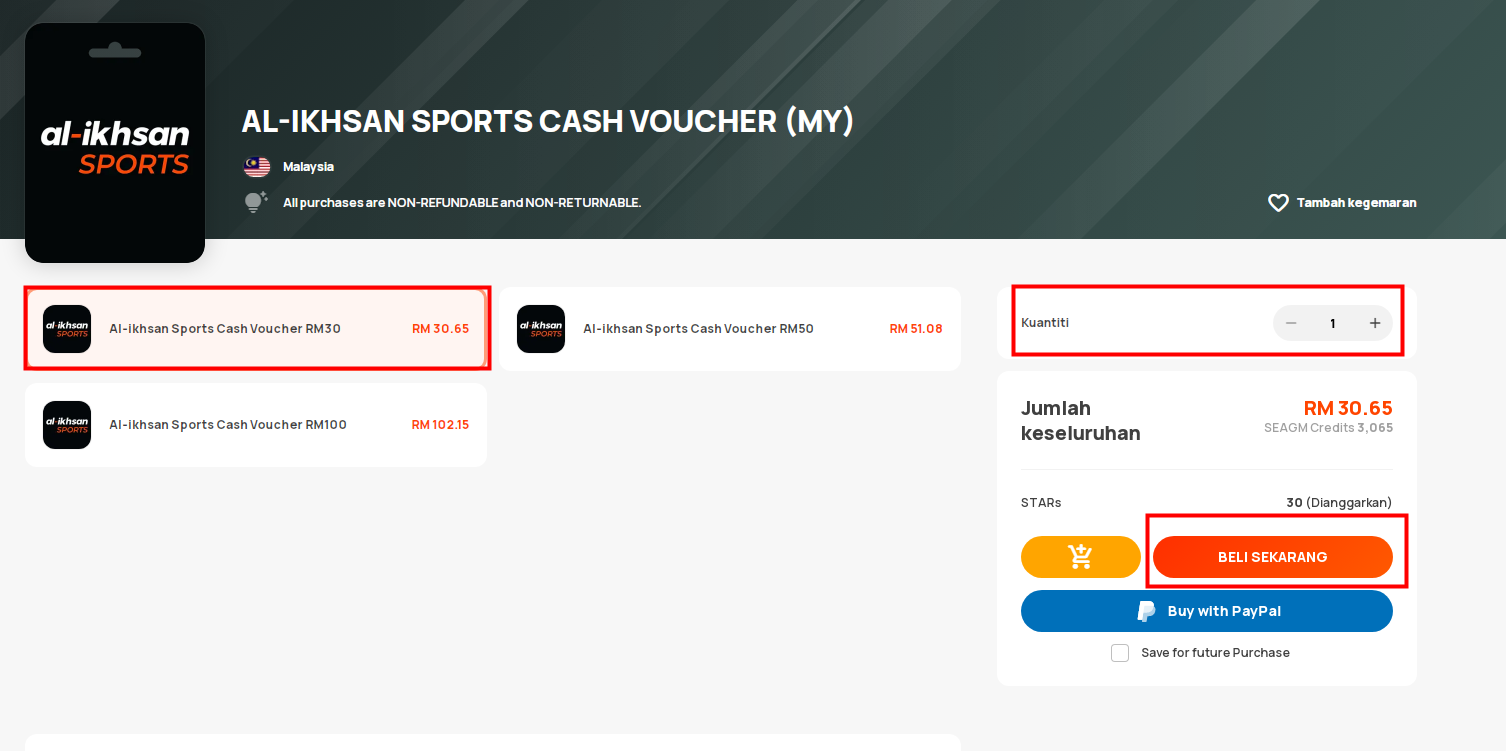
Task: Click the RM50 voucher logo icon
Action: point(541,329)
